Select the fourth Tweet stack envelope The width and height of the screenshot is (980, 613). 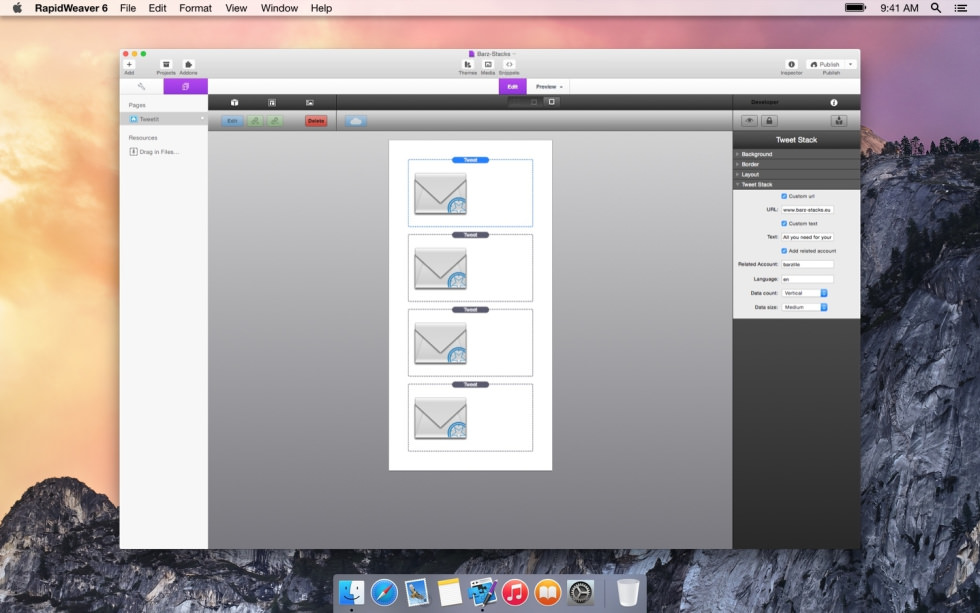(x=440, y=418)
